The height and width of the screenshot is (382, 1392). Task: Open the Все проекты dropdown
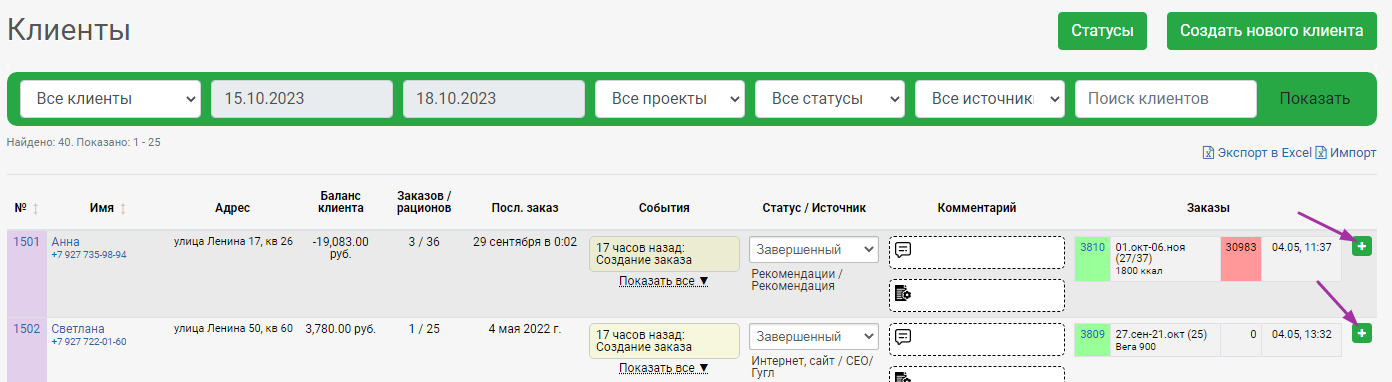coord(670,99)
